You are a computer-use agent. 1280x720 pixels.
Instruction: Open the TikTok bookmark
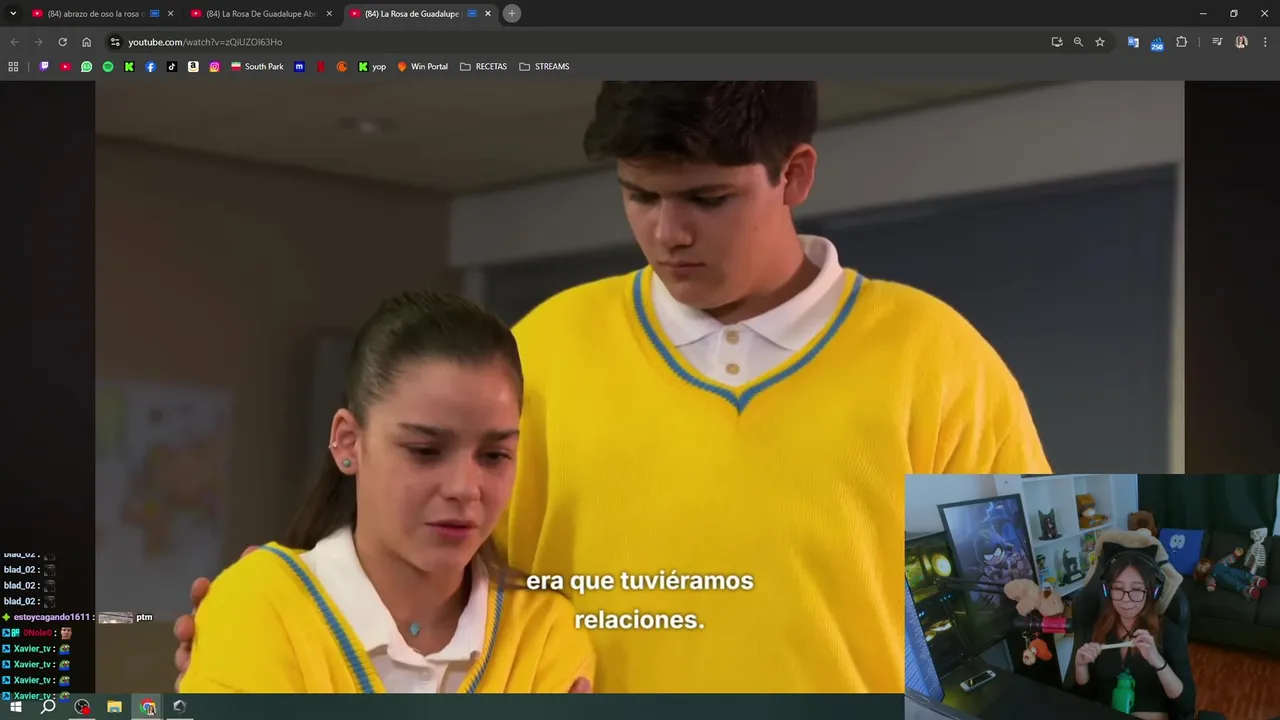(x=172, y=67)
